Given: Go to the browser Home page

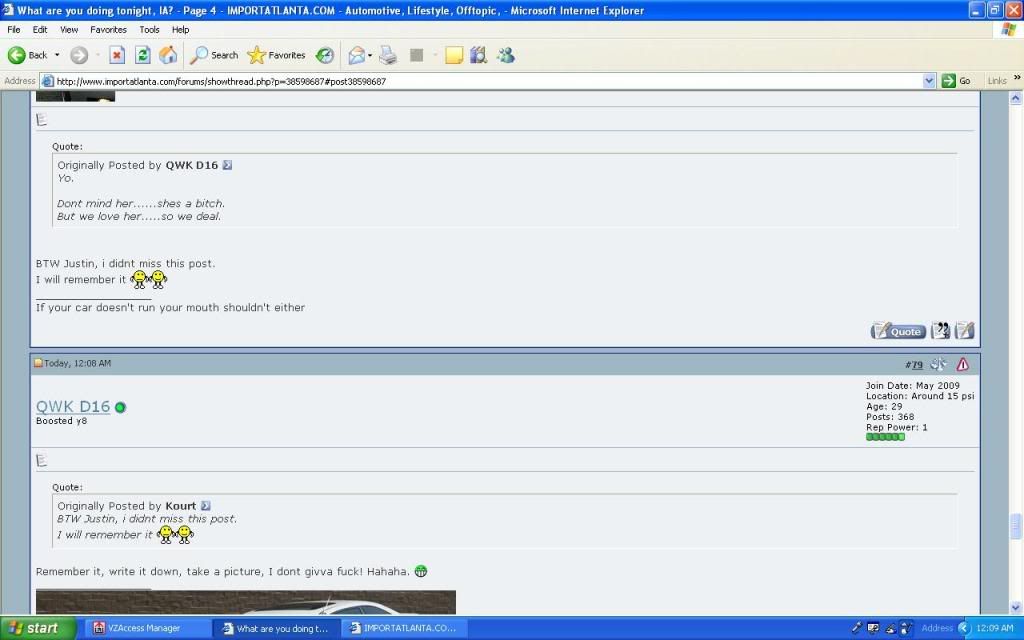Looking at the screenshot, I should (168, 55).
